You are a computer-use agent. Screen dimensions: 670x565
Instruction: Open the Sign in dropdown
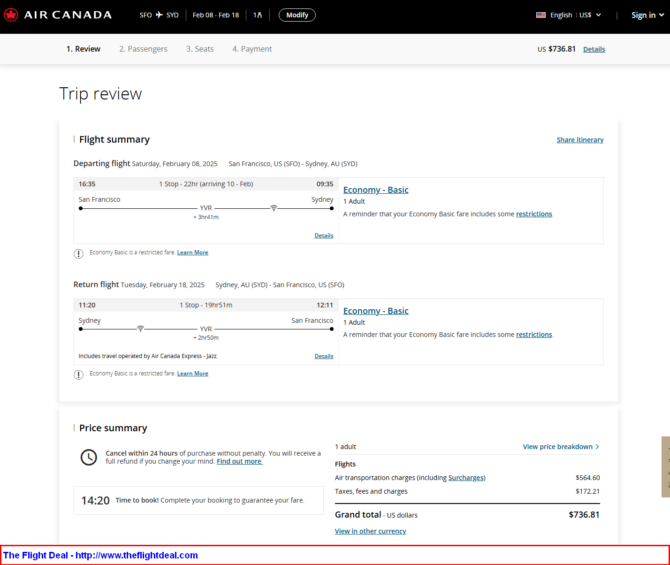[x=647, y=15]
